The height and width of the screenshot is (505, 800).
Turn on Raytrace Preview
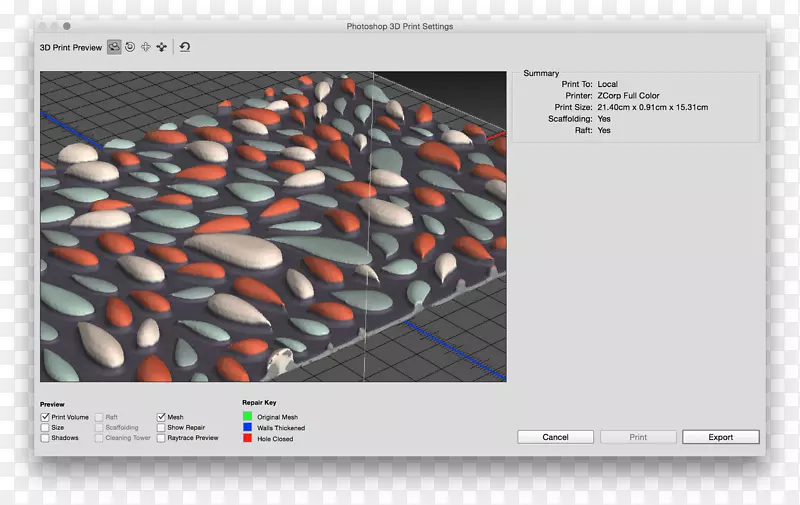pyautogui.click(x=162, y=438)
